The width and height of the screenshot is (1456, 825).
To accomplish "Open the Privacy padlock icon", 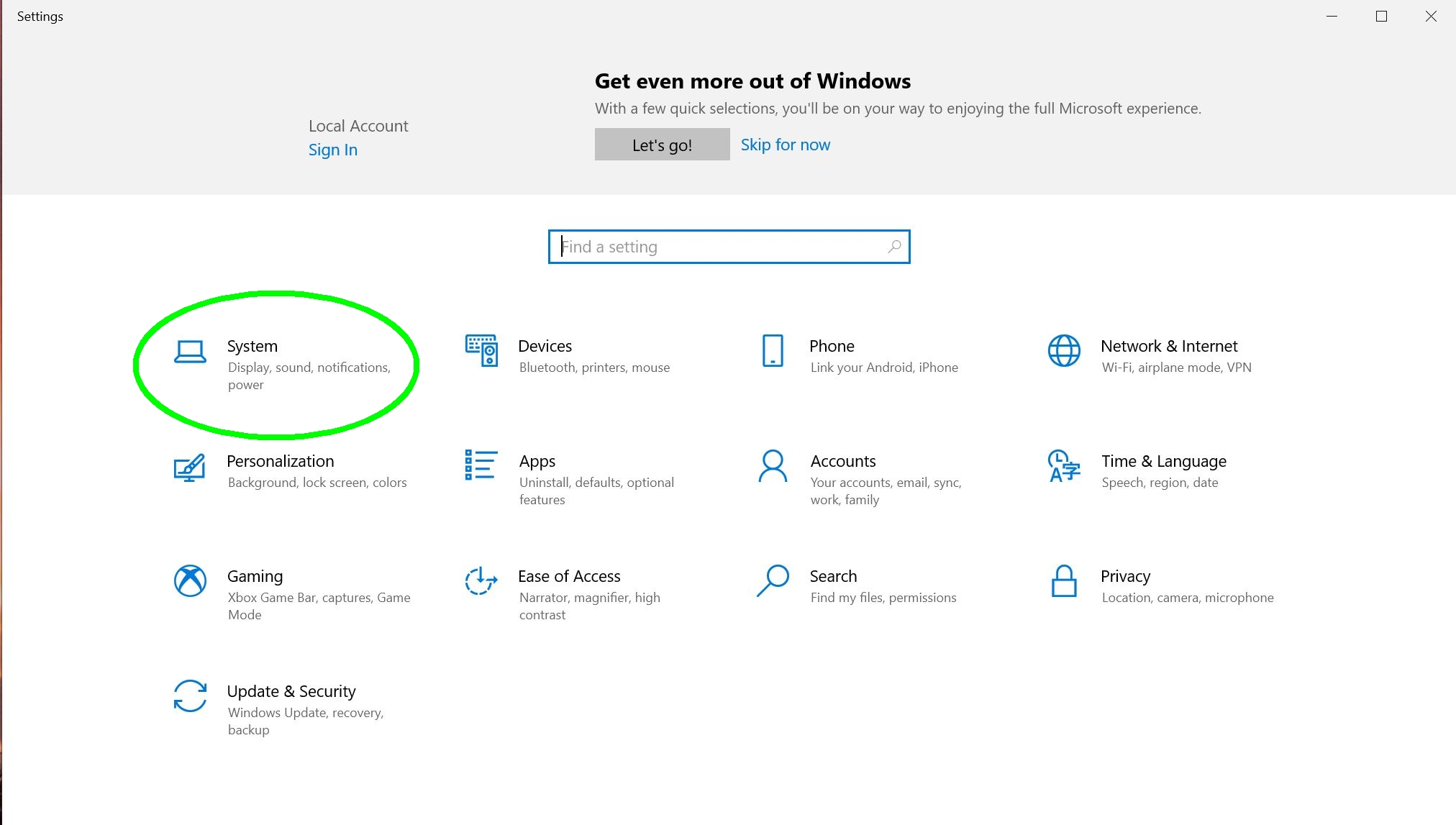I will [1064, 581].
